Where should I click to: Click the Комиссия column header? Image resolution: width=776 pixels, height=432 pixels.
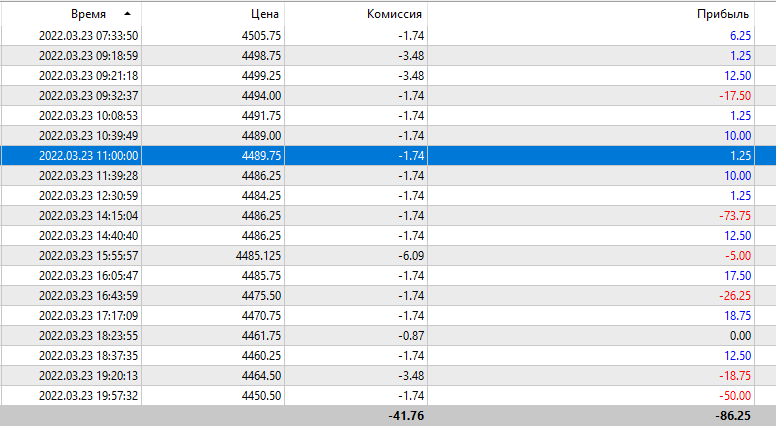coord(394,14)
